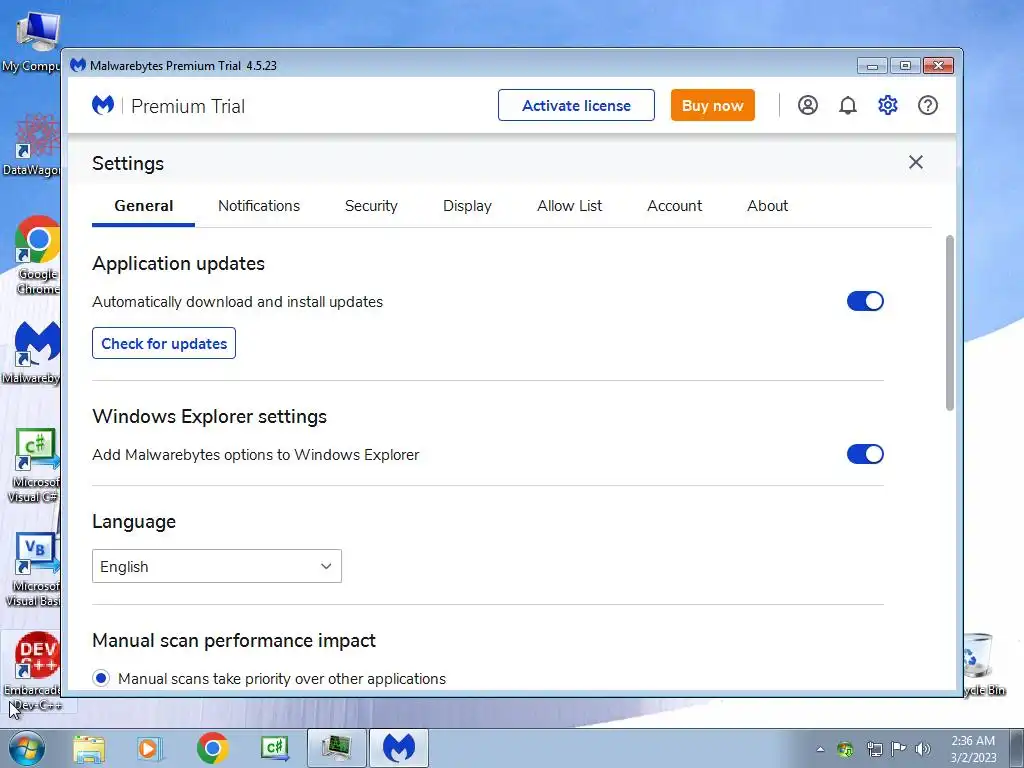Open the help question mark icon
Image resolution: width=1024 pixels, height=768 pixels.
tap(927, 105)
